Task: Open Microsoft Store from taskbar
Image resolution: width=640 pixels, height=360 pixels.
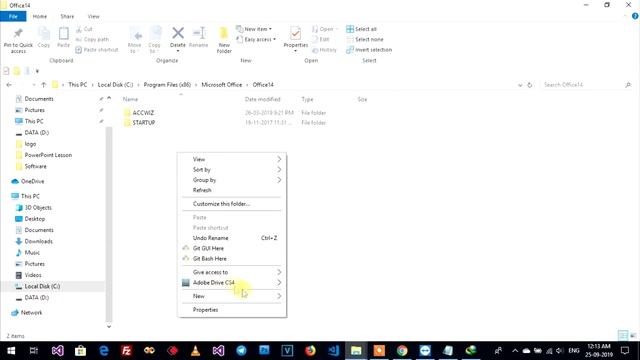Action: [80, 351]
